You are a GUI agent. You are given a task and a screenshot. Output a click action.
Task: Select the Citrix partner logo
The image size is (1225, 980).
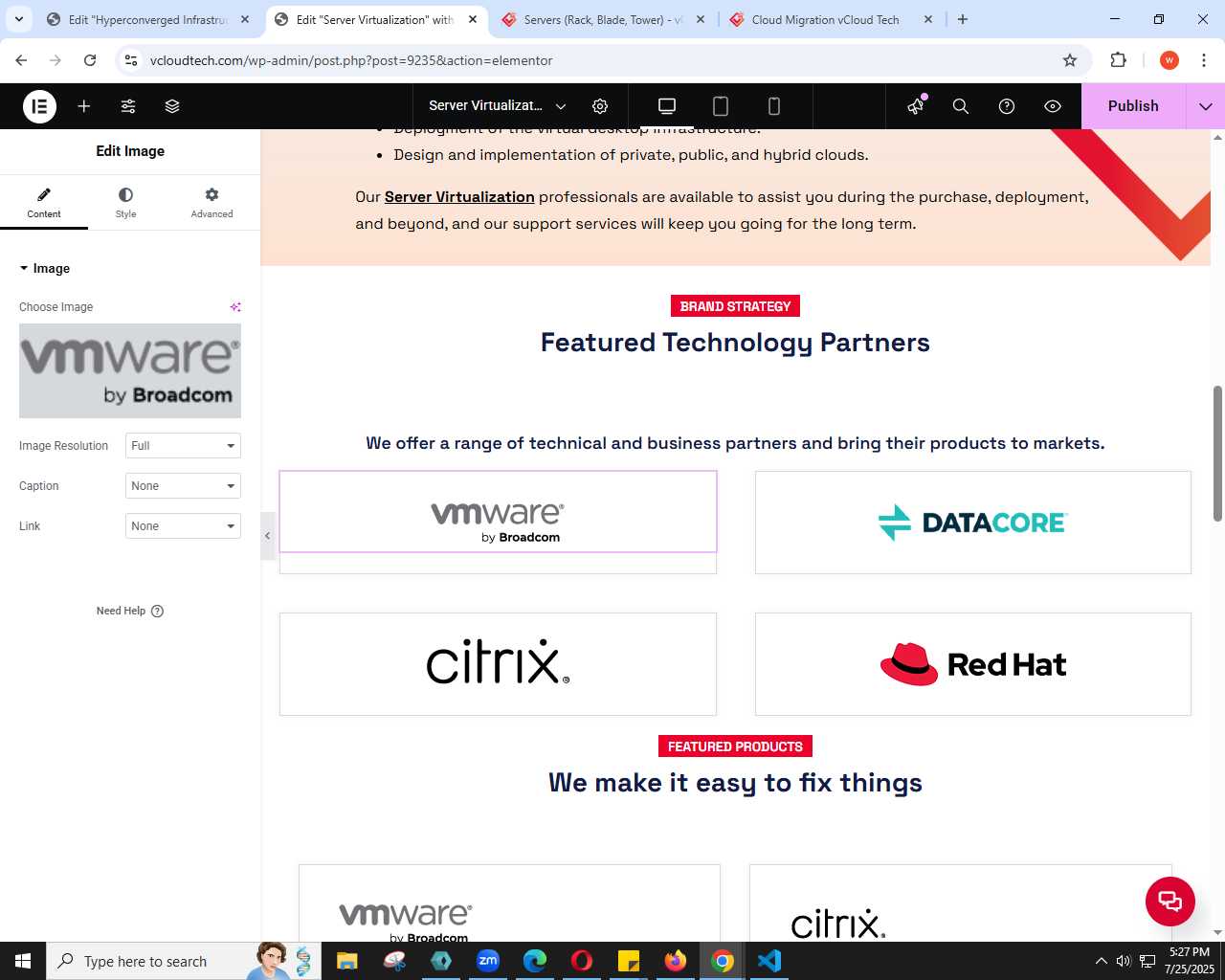coord(498,662)
